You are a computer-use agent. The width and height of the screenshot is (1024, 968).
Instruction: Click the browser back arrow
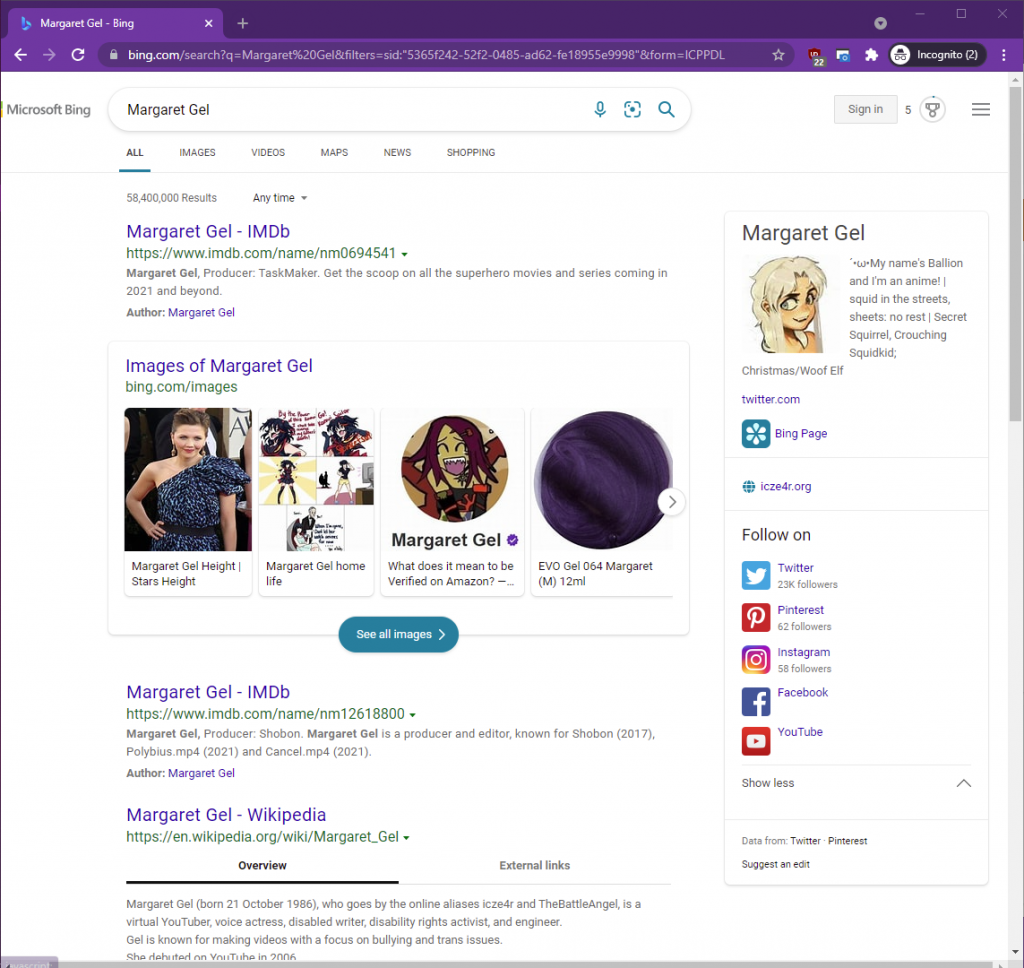(x=20, y=55)
